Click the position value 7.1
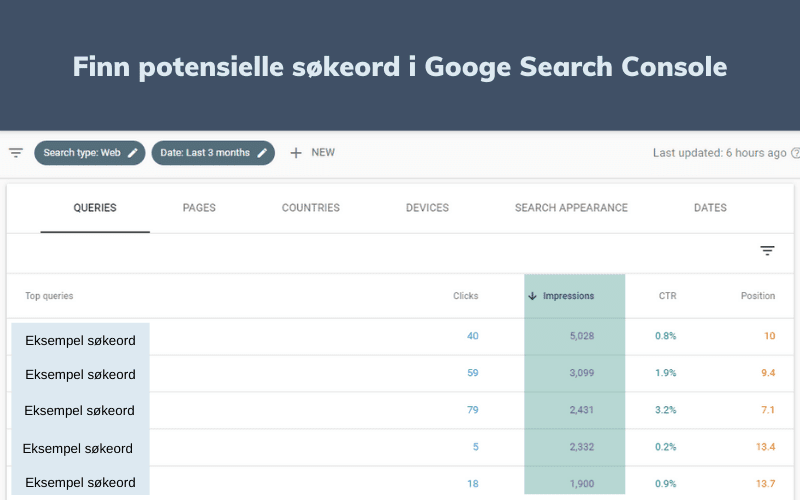The width and height of the screenshot is (800, 500). tap(768, 410)
